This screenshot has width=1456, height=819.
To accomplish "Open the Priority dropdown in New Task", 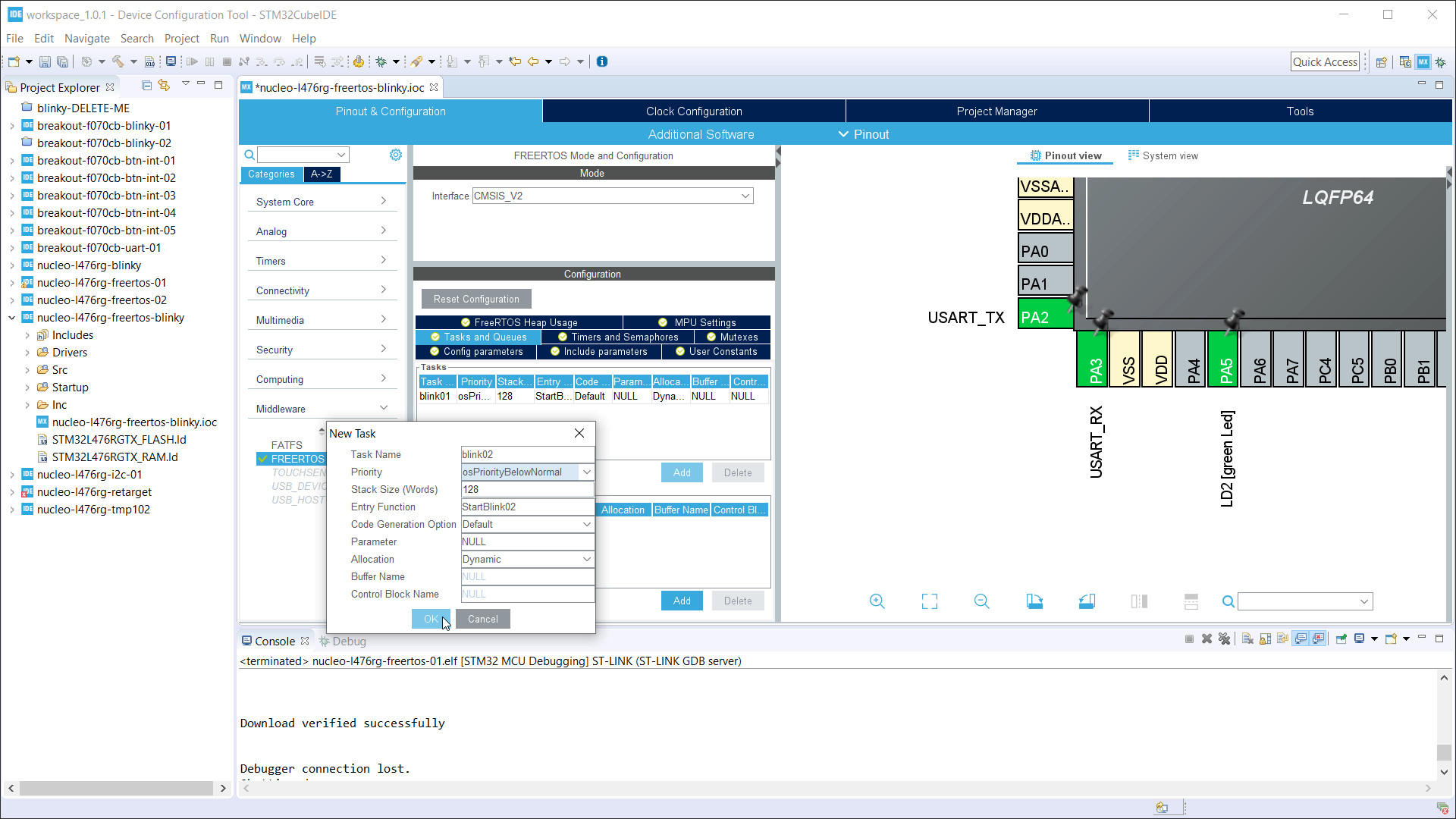I will point(586,472).
